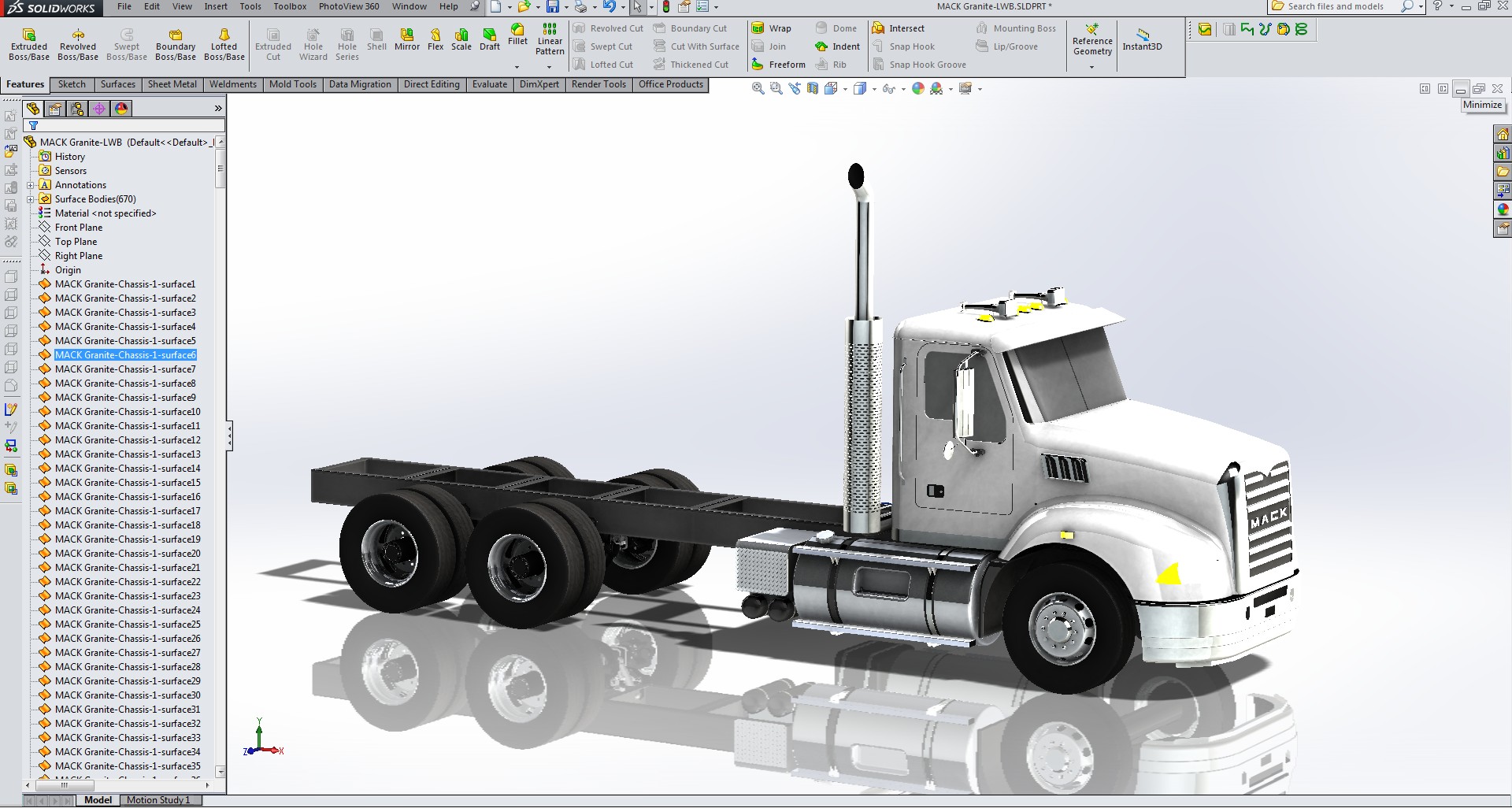Click the Indent feature

(838, 46)
